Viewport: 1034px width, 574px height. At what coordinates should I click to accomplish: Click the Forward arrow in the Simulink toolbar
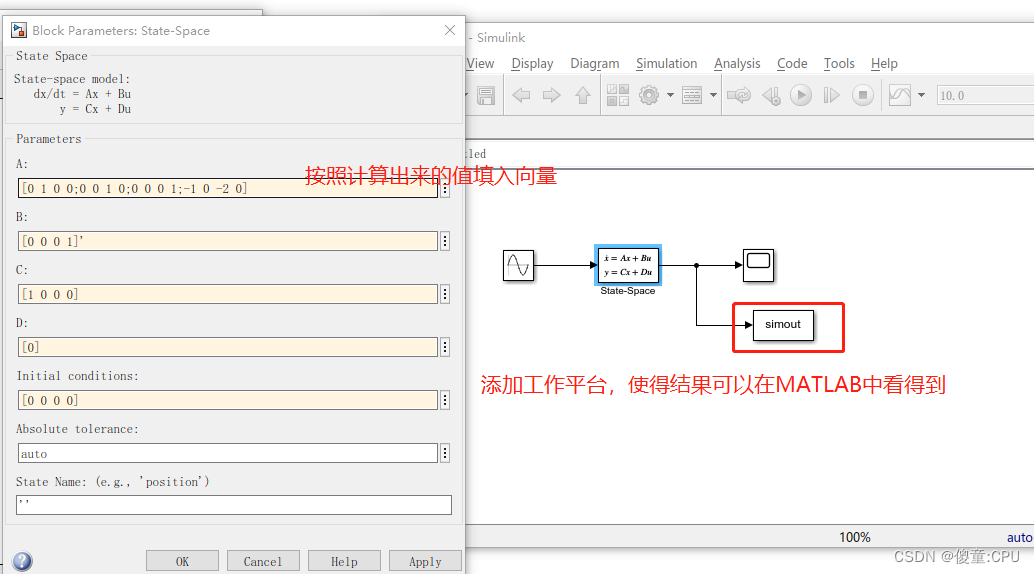point(551,96)
